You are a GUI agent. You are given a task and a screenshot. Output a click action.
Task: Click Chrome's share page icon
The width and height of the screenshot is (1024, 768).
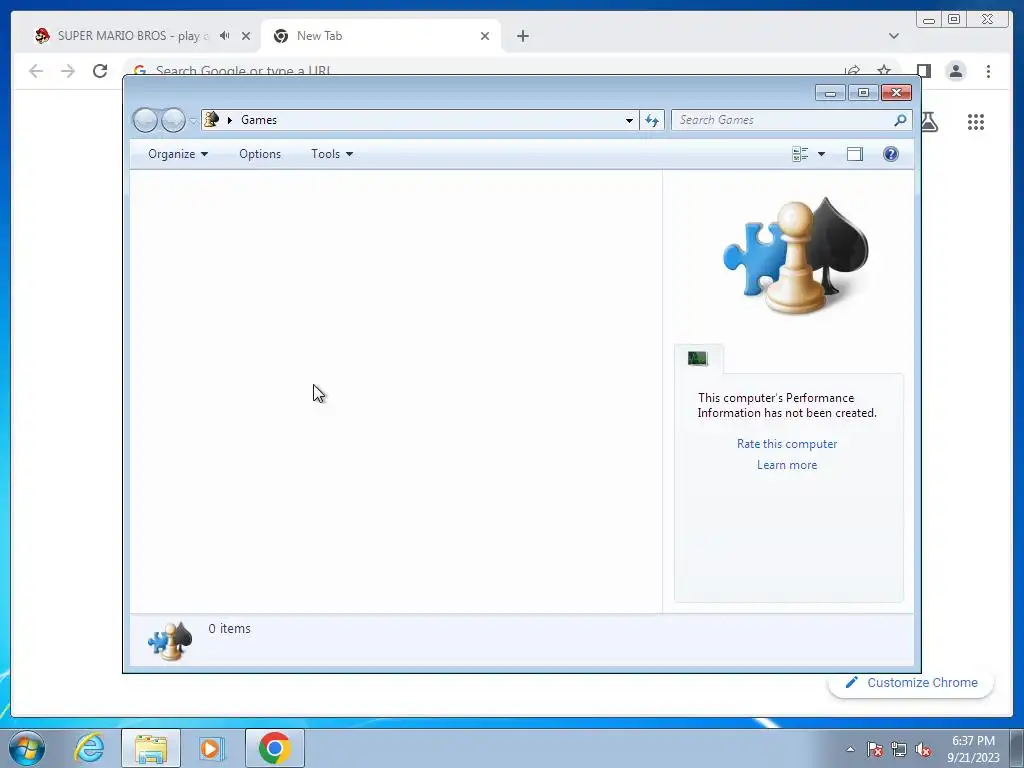click(x=852, y=70)
